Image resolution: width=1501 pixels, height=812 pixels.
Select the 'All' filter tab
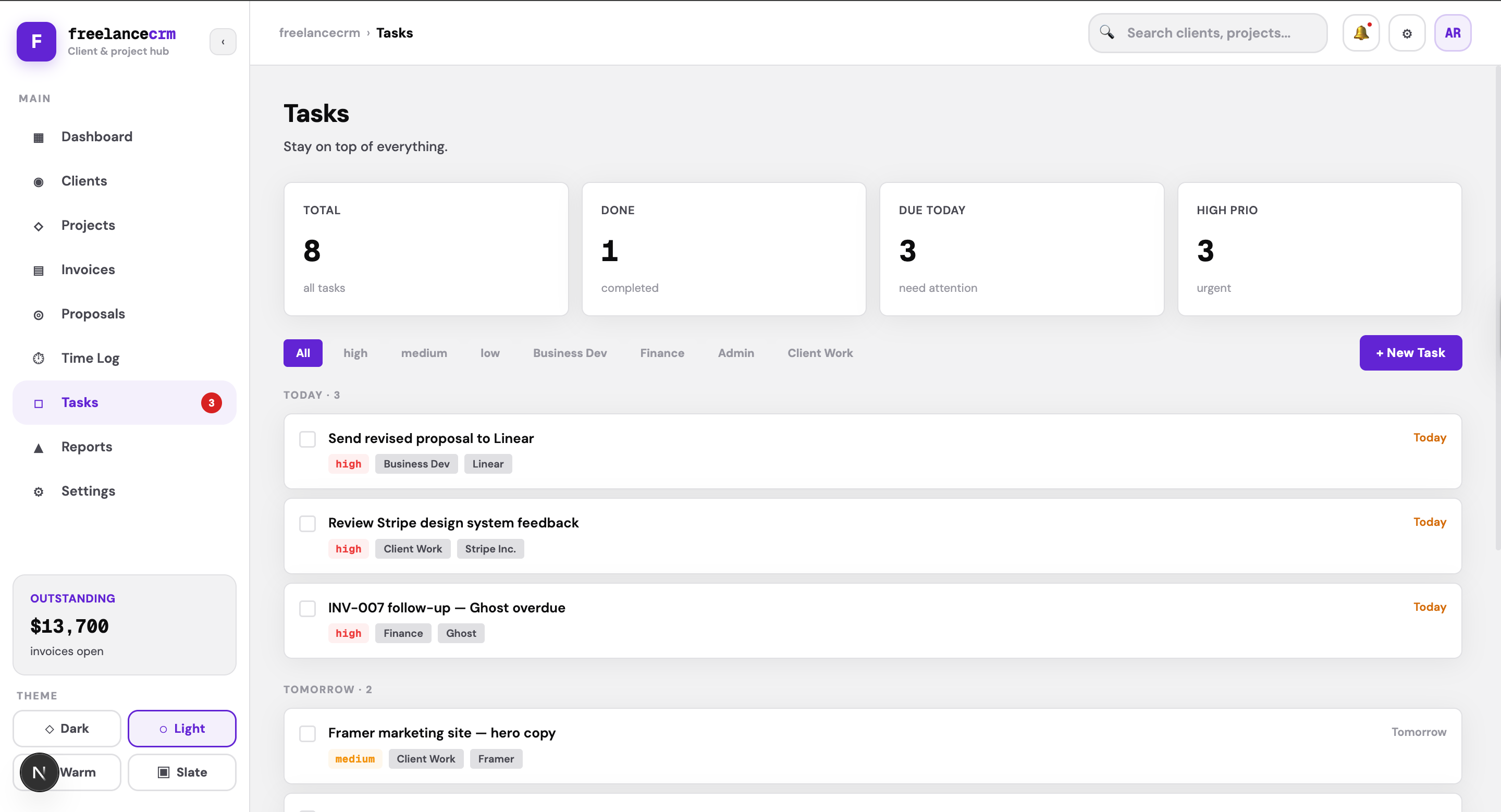(302, 353)
